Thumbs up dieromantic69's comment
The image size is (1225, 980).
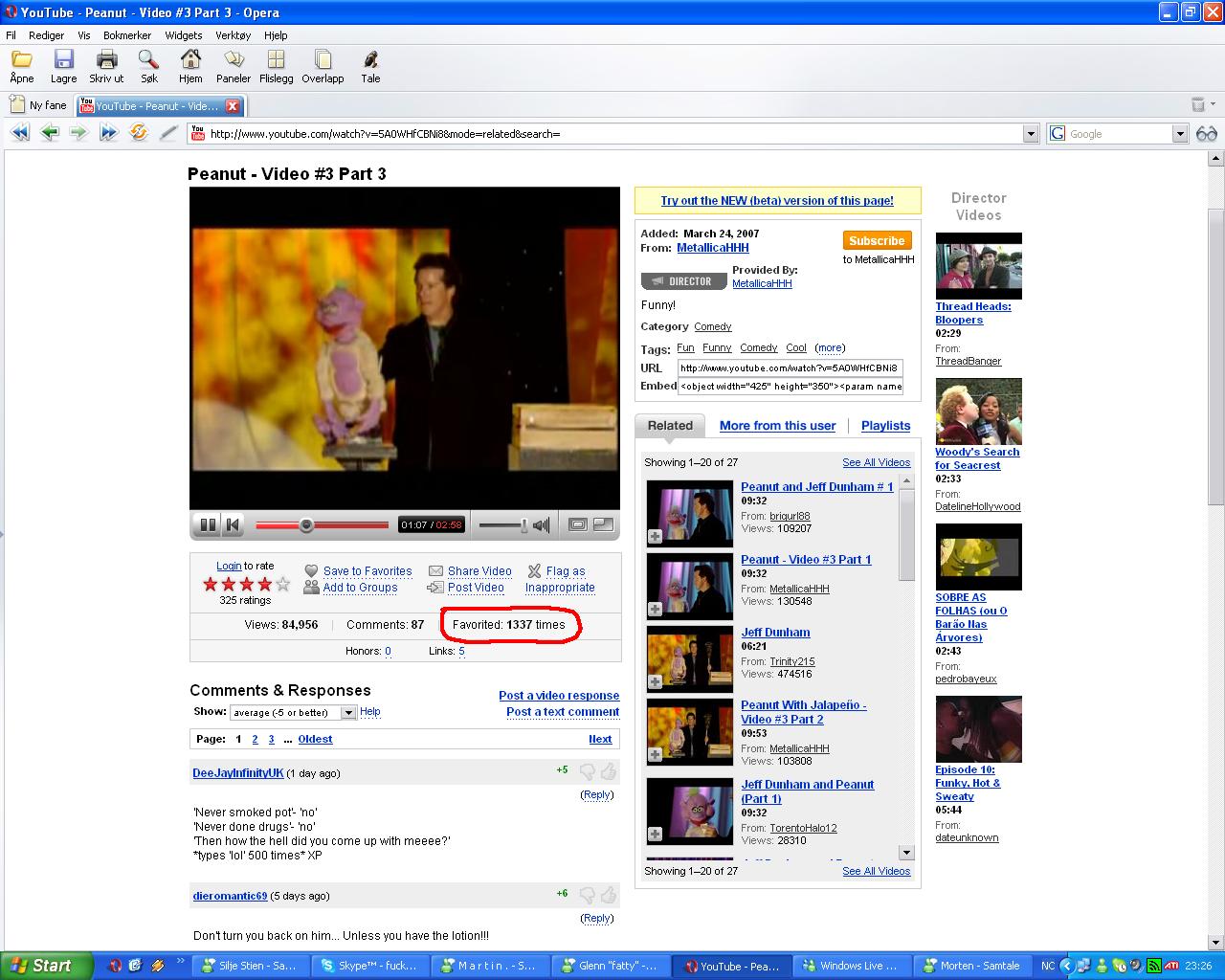pyautogui.click(x=608, y=895)
